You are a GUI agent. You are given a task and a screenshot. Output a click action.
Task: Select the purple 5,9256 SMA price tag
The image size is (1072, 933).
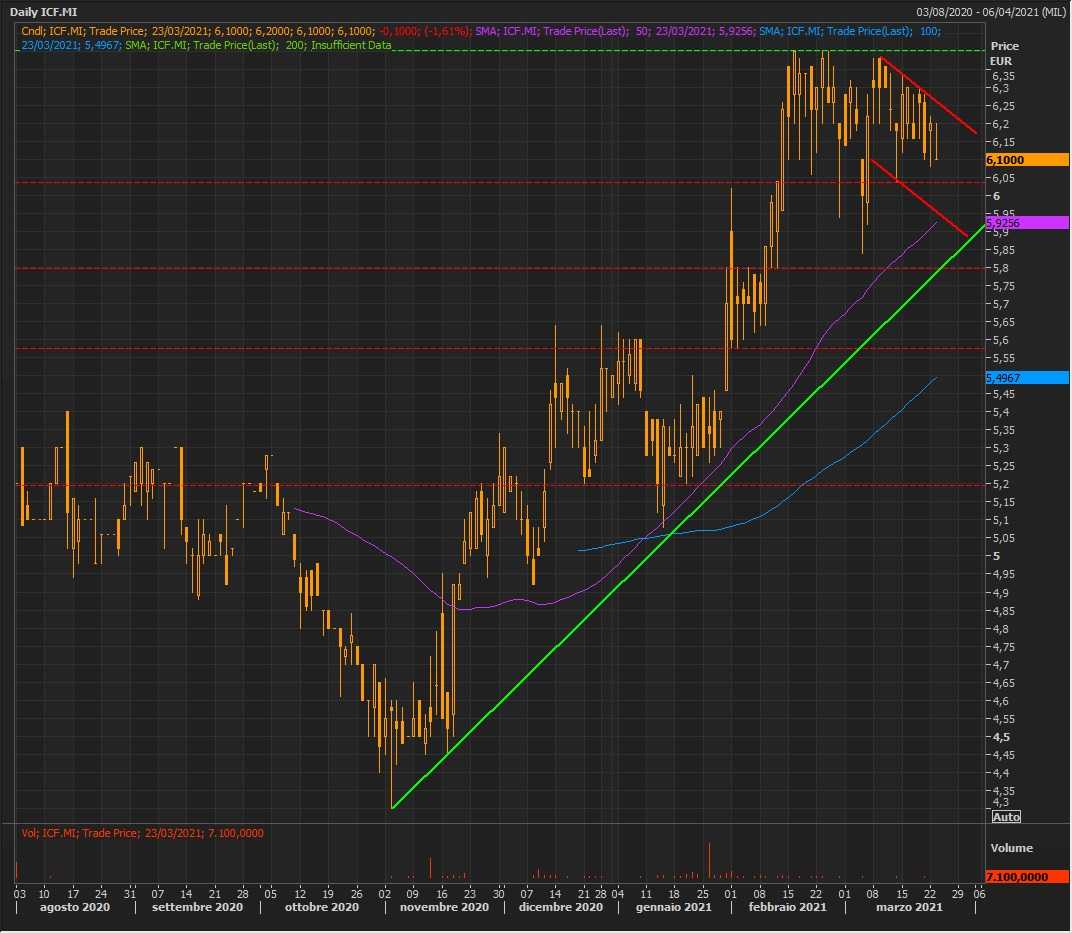point(1026,223)
